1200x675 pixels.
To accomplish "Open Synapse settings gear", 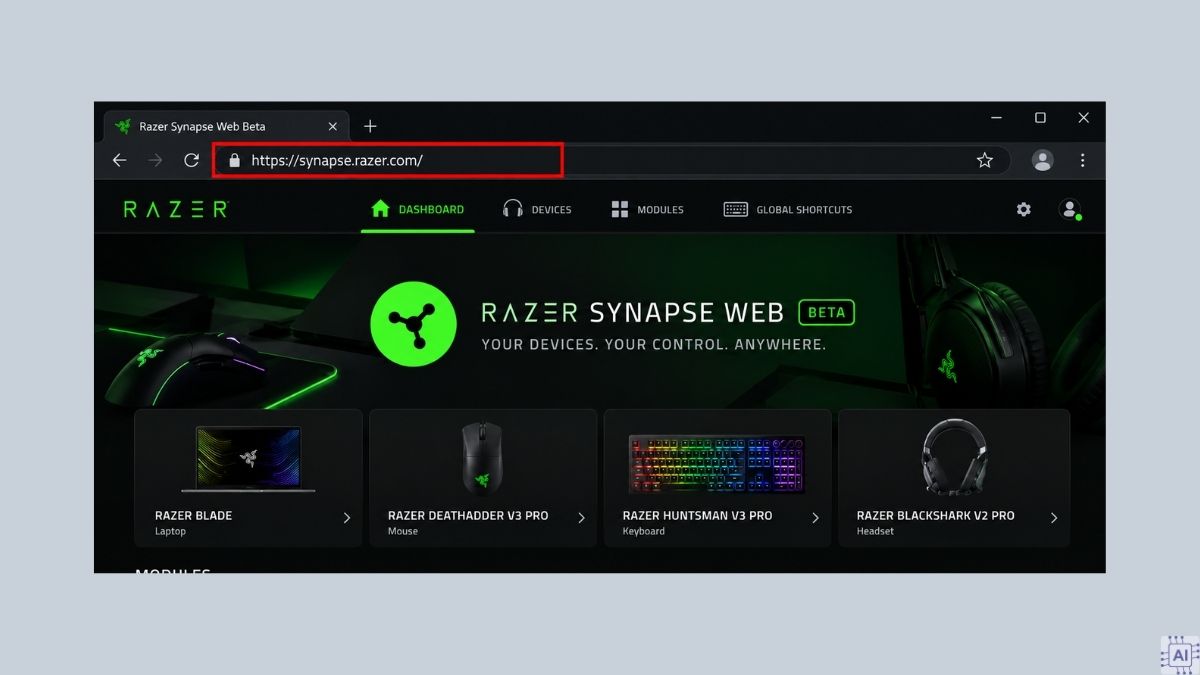I will (1023, 209).
